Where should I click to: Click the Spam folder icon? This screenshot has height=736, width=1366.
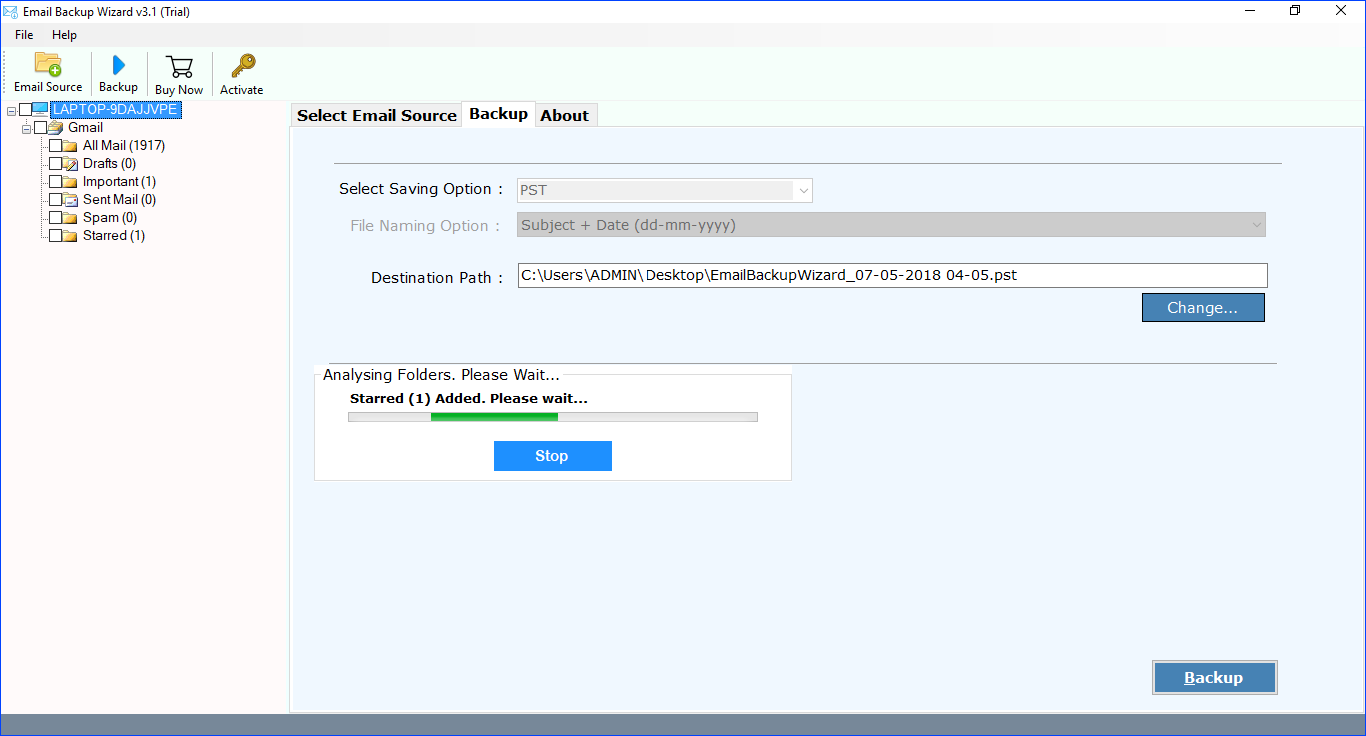(x=70, y=218)
